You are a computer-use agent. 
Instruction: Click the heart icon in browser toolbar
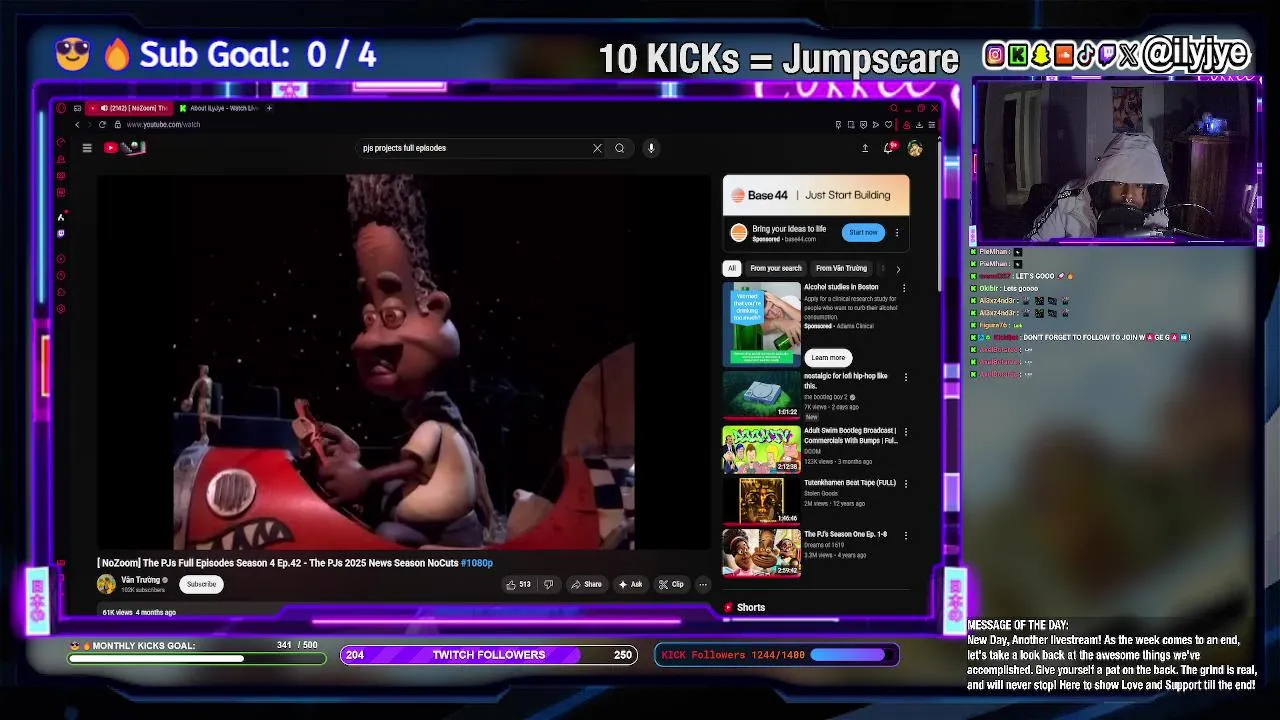coord(888,125)
